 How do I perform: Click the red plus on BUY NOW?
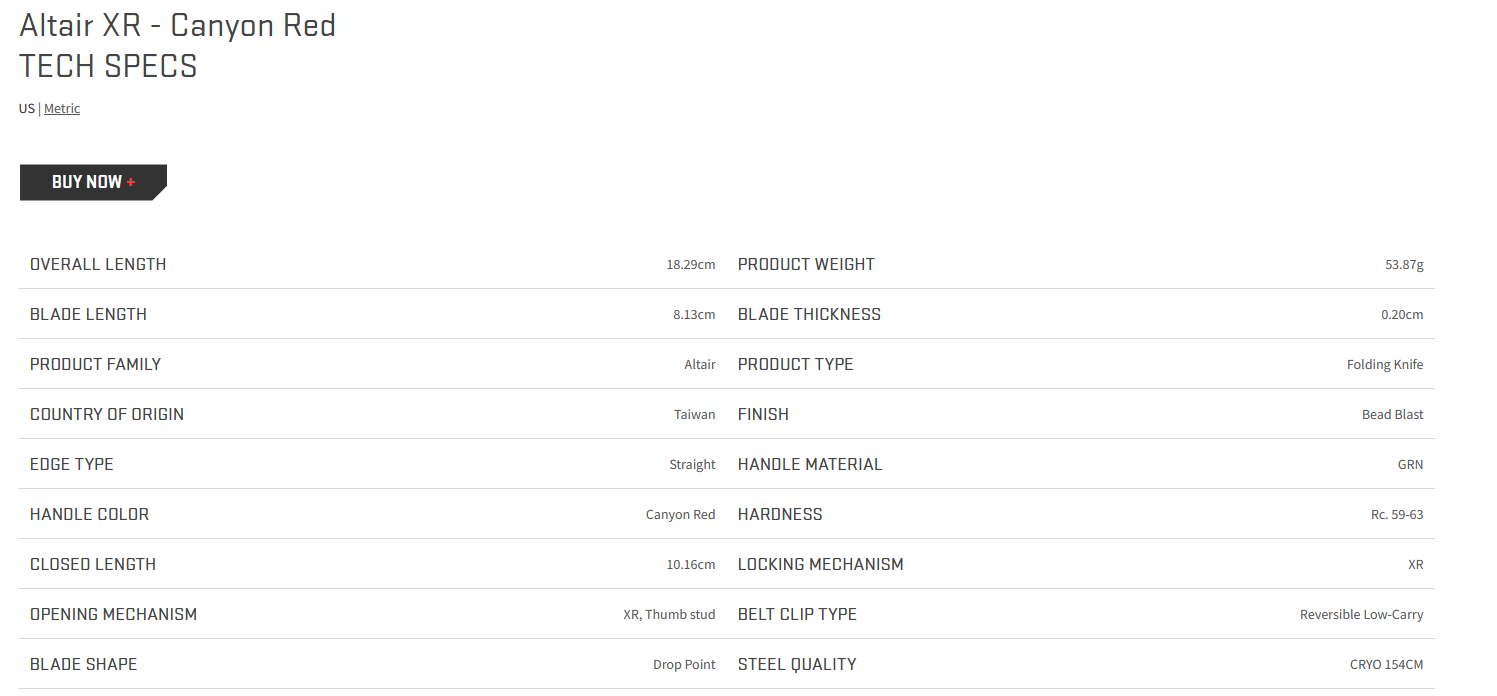click(x=131, y=182)
